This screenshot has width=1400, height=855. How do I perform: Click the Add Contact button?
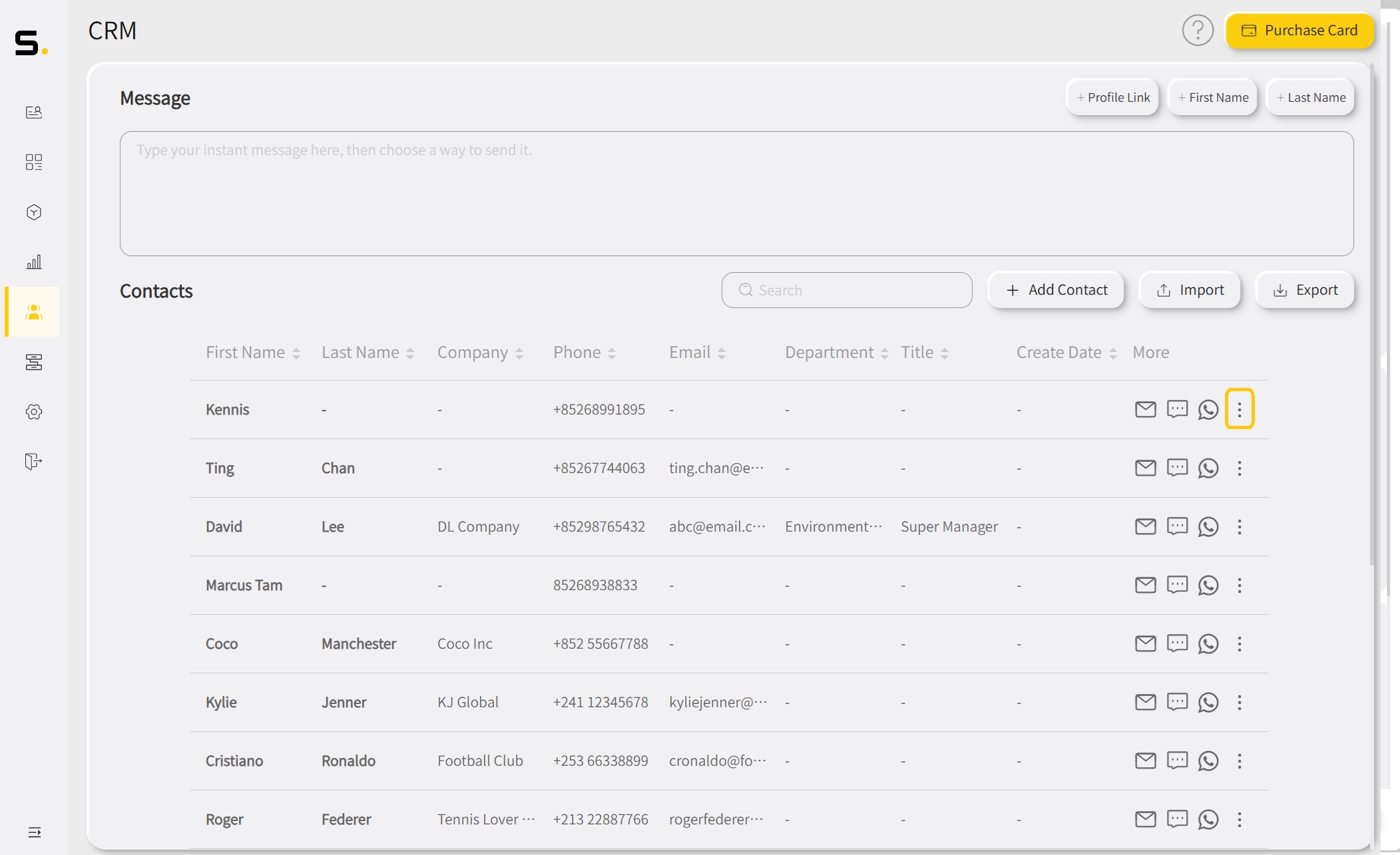coord(1056,290)
